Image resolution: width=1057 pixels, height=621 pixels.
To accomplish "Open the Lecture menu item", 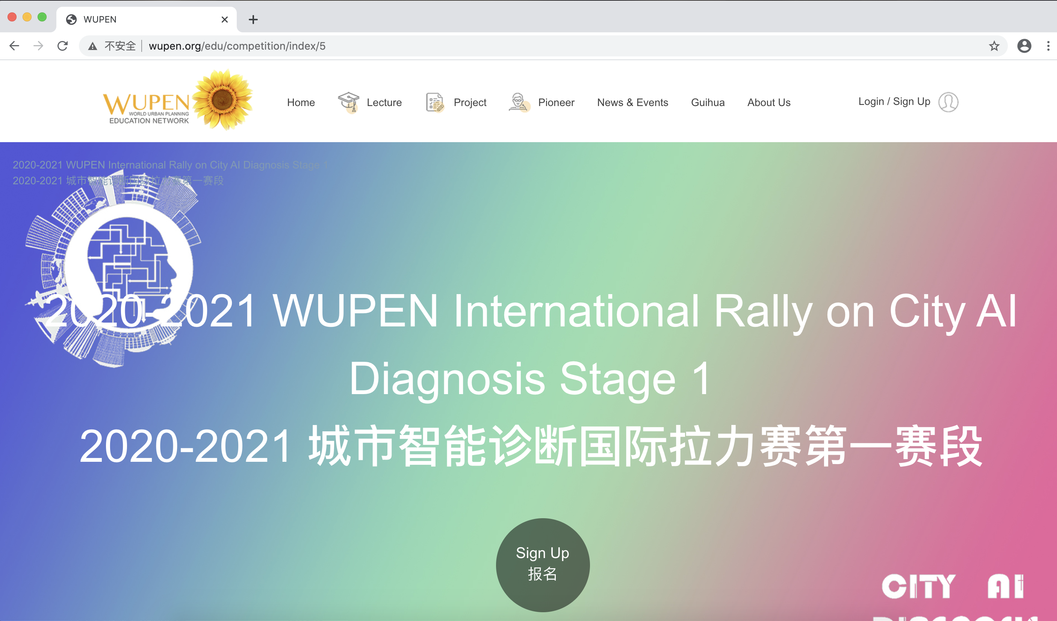I will point(384,102).
